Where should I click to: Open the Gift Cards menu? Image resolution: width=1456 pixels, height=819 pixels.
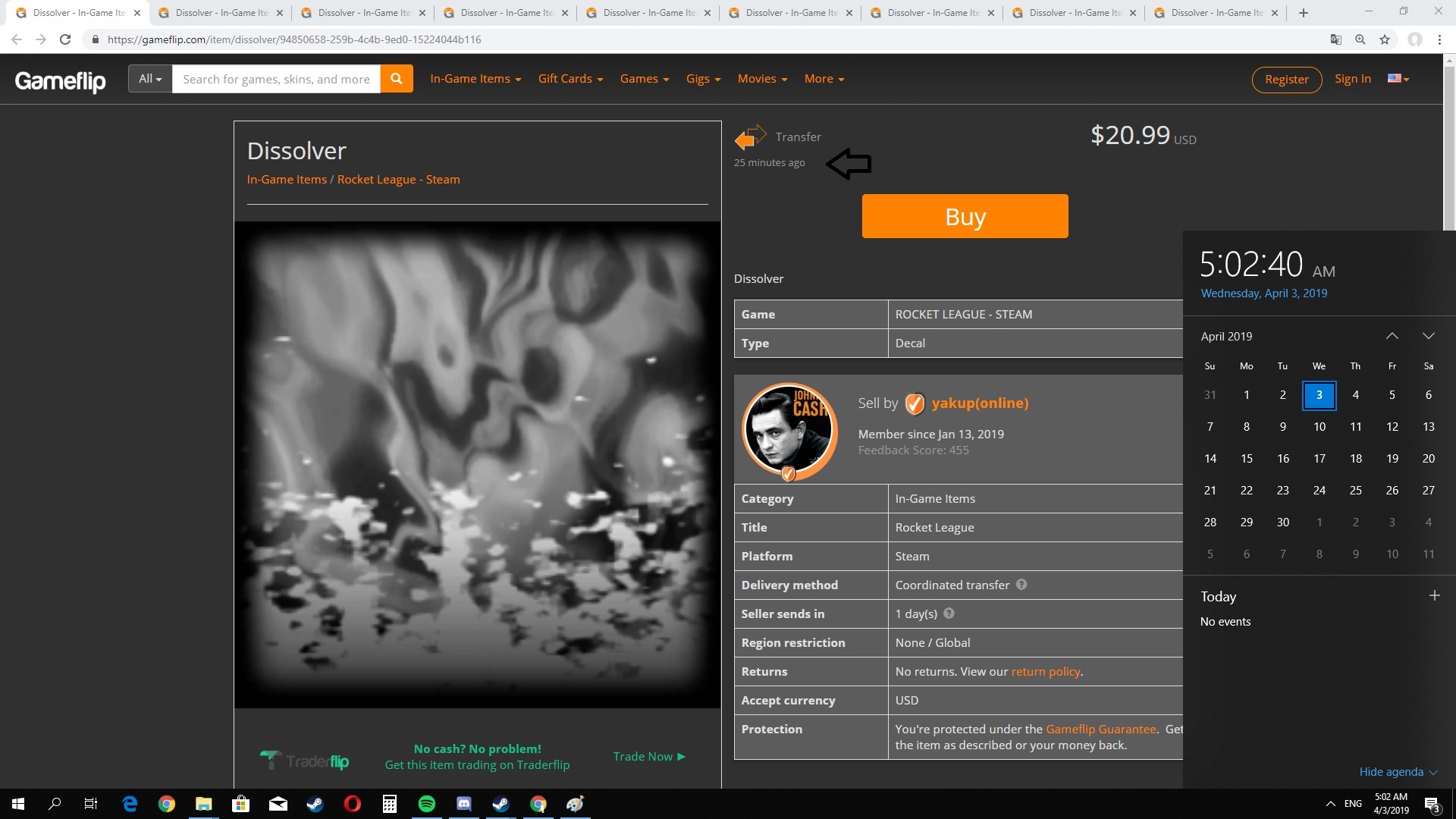click(570, 79)
